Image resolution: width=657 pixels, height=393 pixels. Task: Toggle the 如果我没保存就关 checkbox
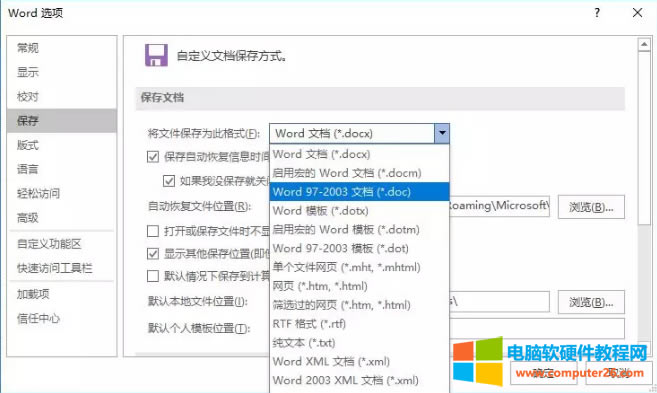[169, 181]
